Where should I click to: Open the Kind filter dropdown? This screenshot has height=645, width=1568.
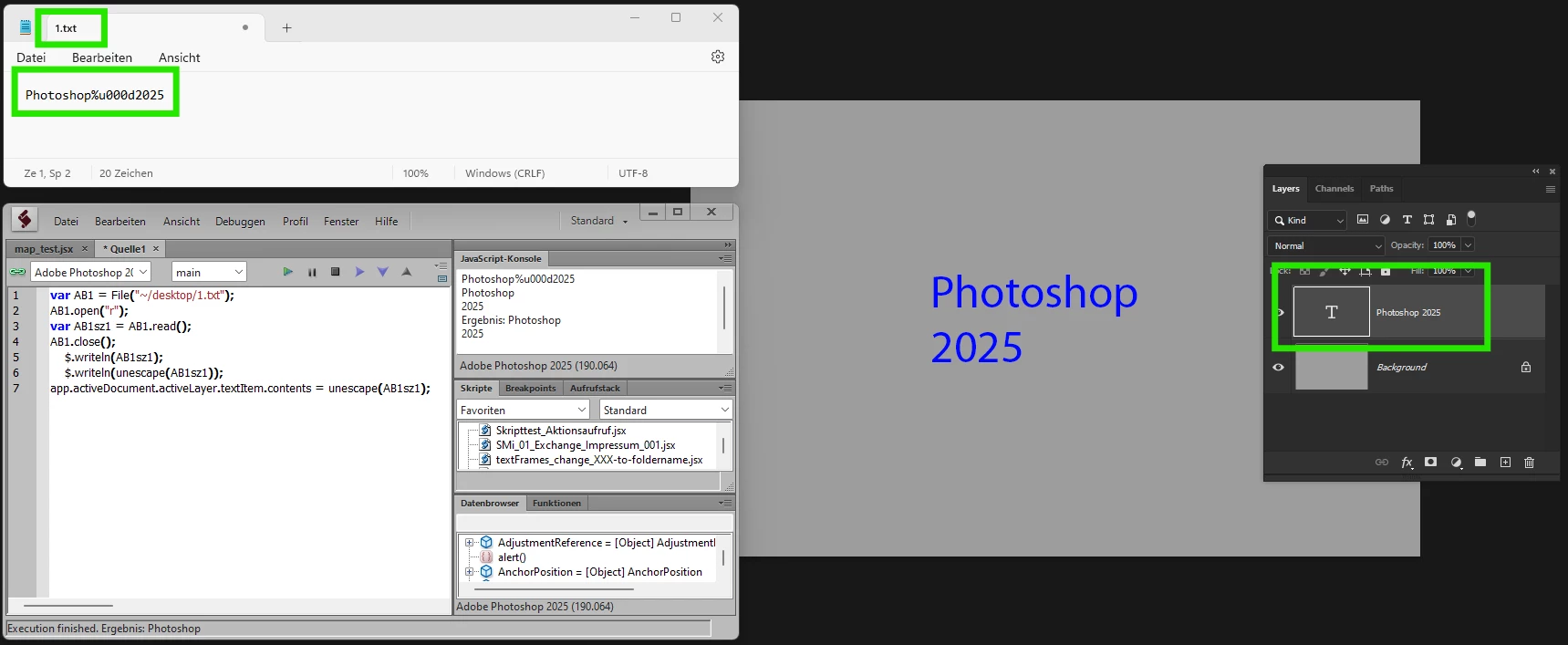(x=1307, y=220)
